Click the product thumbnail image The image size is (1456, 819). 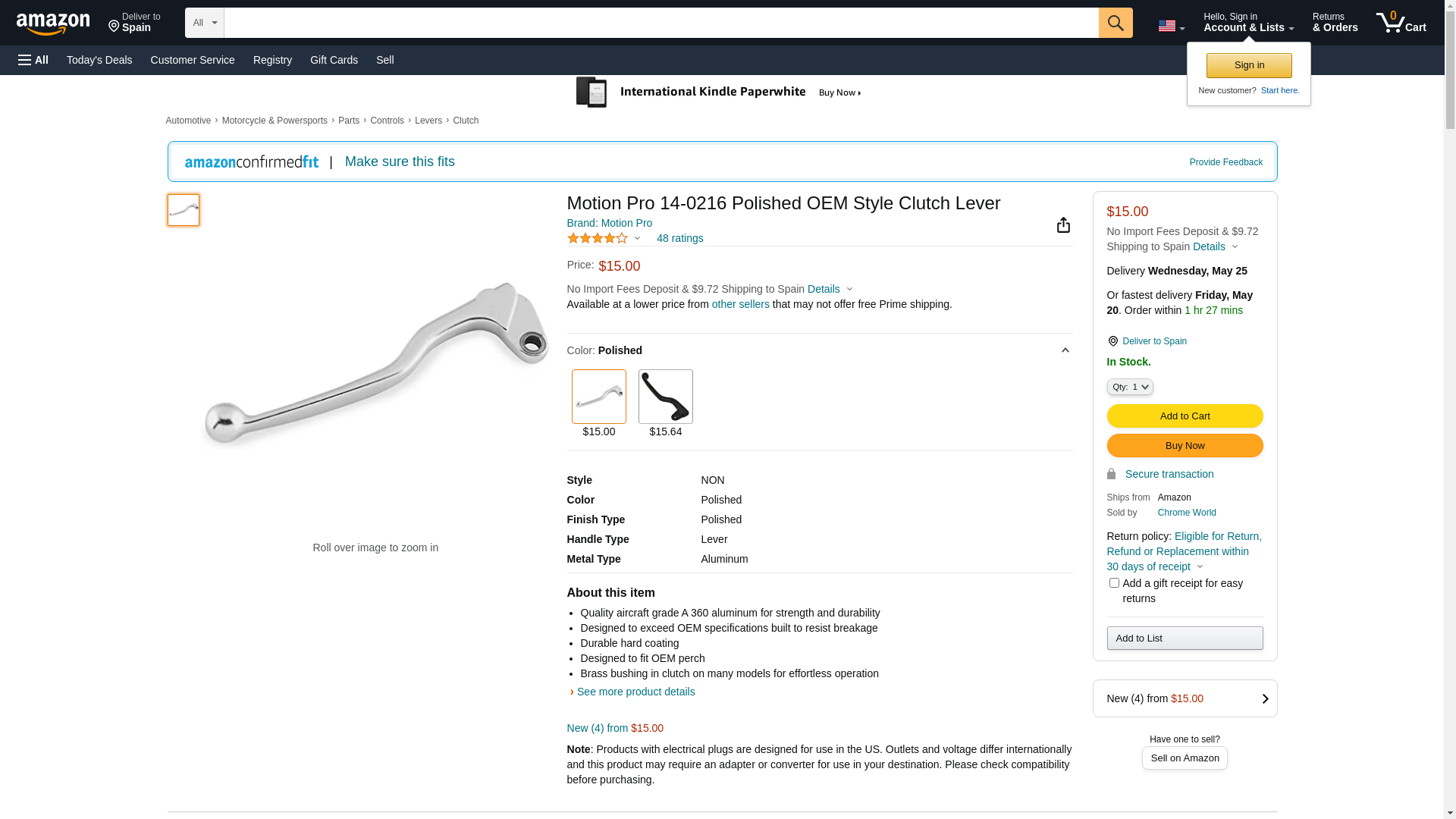[184, 210]
